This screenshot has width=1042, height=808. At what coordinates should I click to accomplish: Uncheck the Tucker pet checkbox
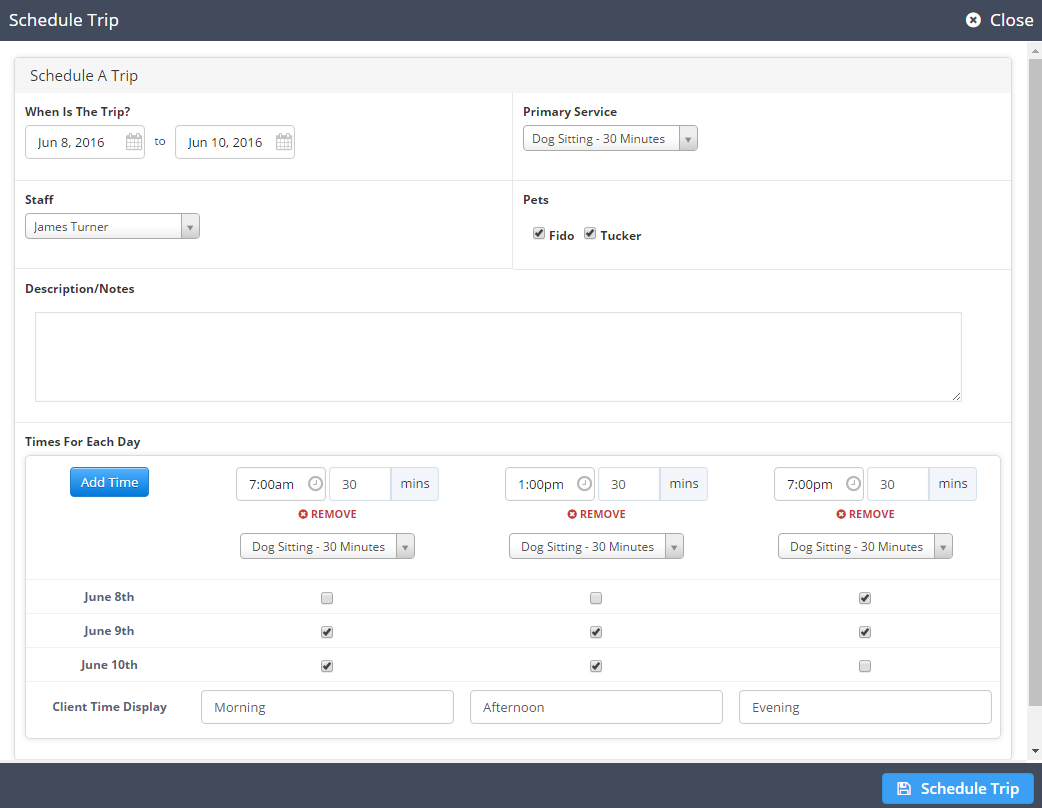coord(590,233)
